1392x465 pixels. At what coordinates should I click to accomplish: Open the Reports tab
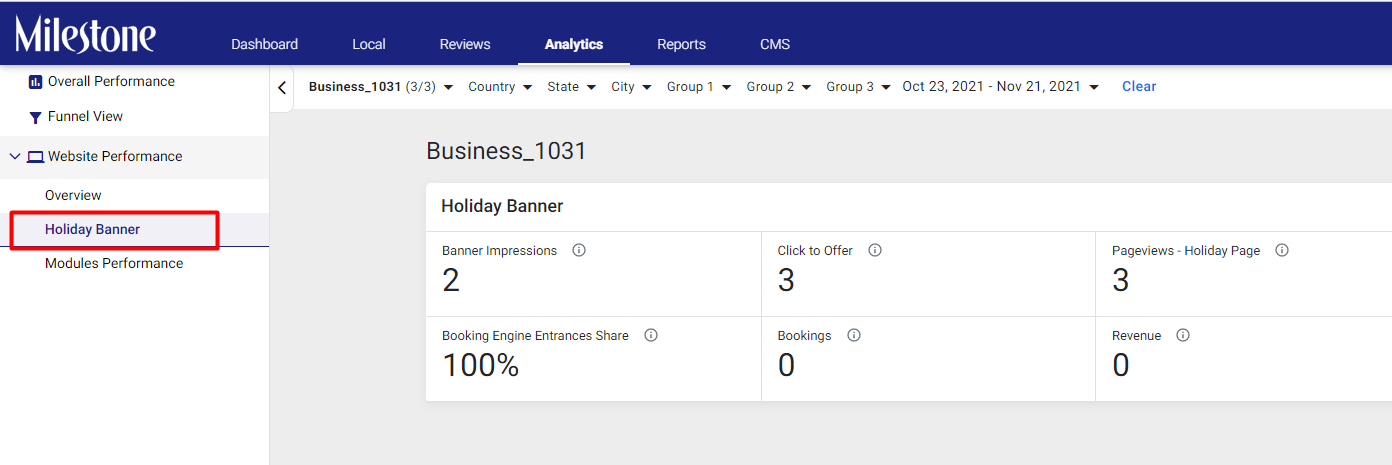click(681, 44)
